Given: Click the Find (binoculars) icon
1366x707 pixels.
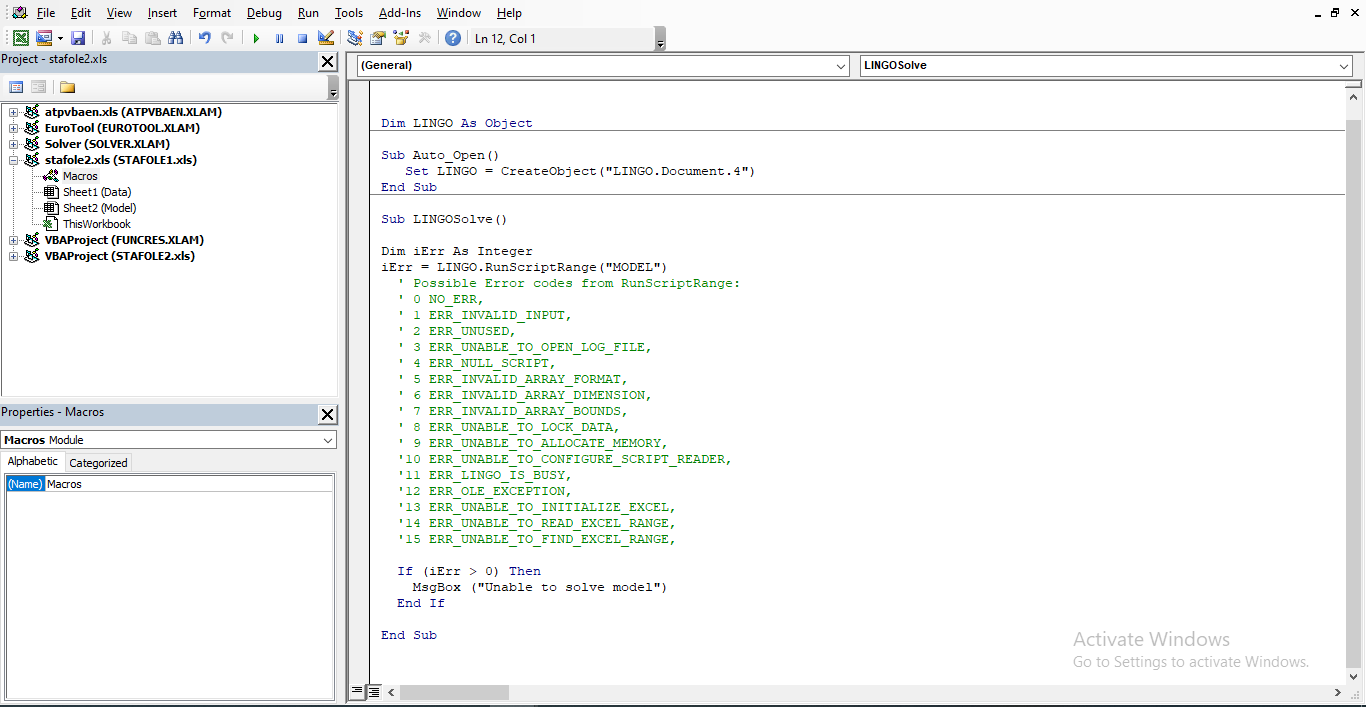Looking at the screenshot, I should pos(176,37).
